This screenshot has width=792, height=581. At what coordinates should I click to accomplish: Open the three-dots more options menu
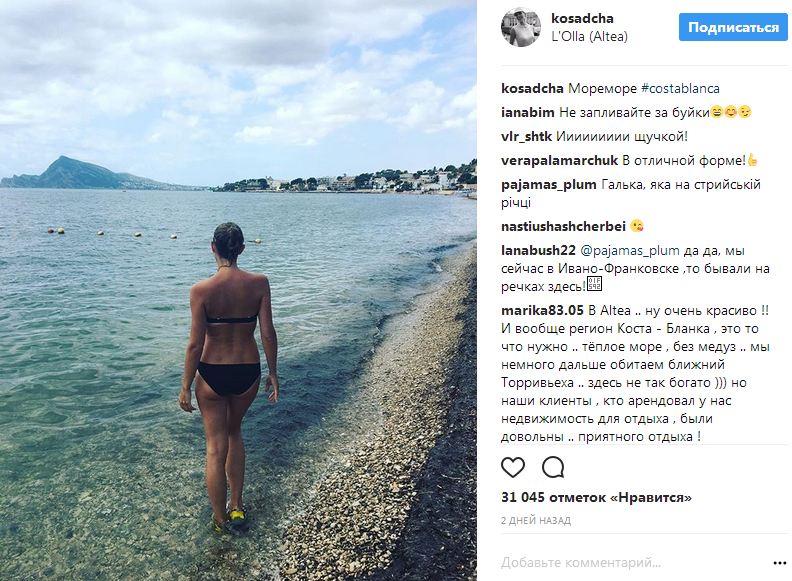pos(779,563)
